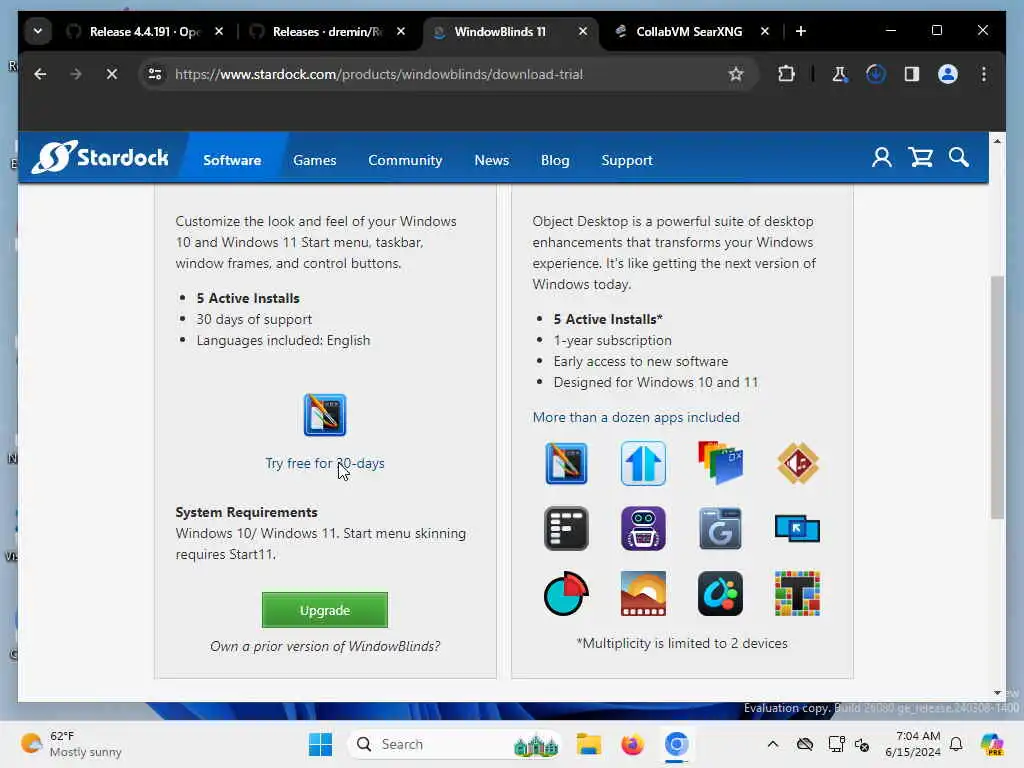Open the taskbar clock showing 7:04 AM
Screen dimensions: 1024x768
(913, 744)
